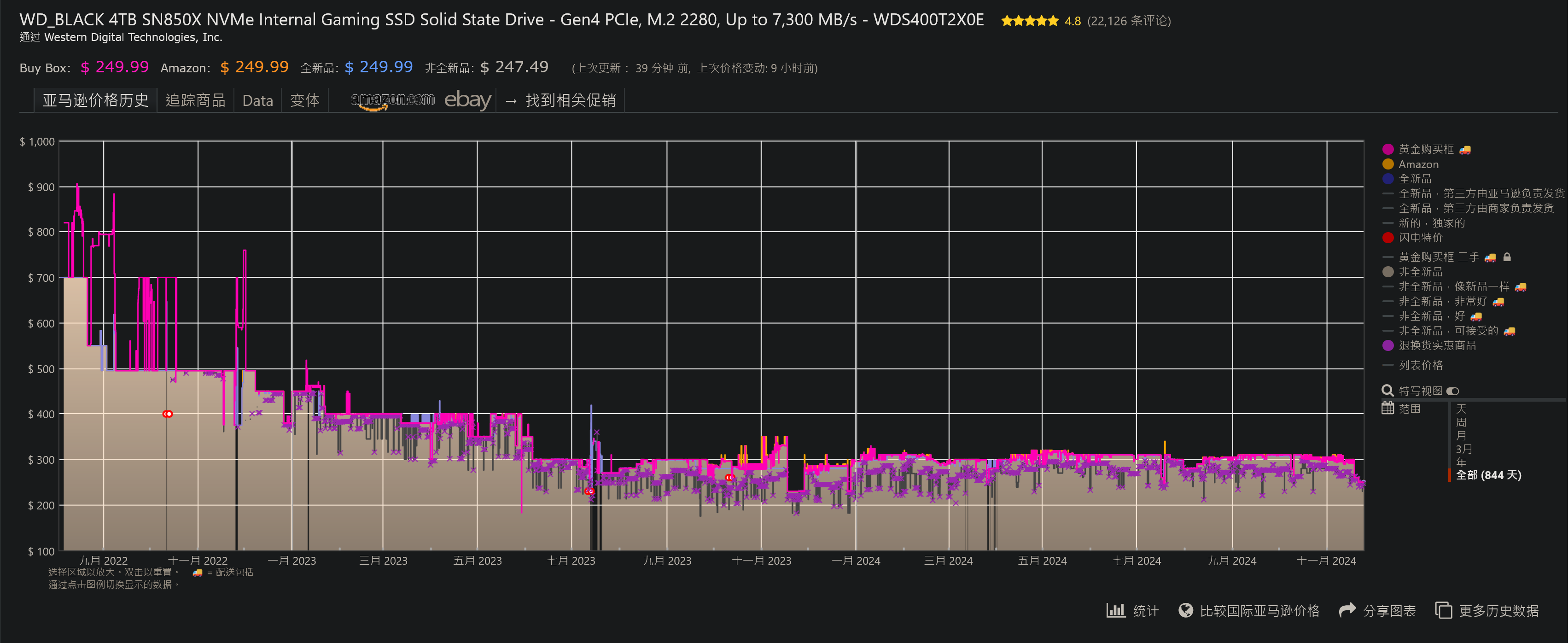Click the 十一月 2024 x-axis label
Image resolution: width=1568 pixels, height=643 pixels.
coord(1326,561)
